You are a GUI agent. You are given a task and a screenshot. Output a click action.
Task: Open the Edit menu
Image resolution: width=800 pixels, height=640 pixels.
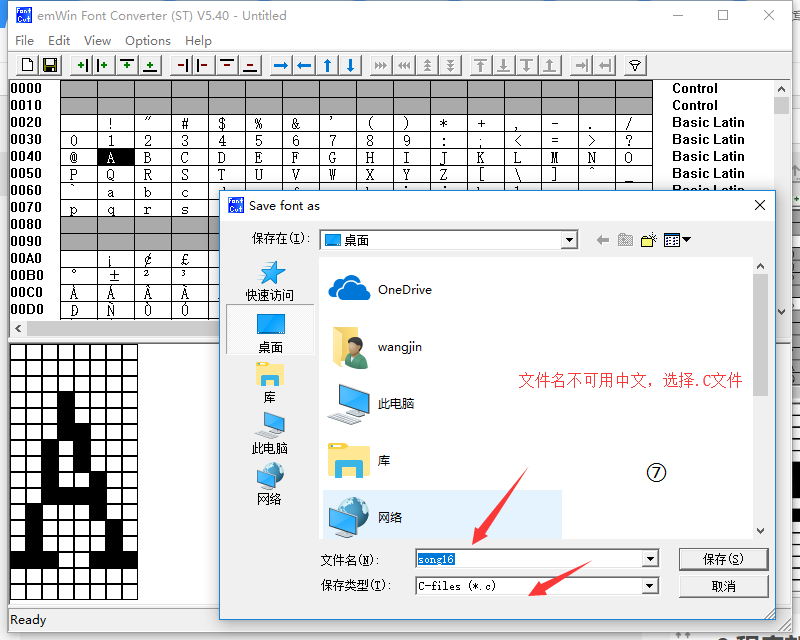pos(58,41)
